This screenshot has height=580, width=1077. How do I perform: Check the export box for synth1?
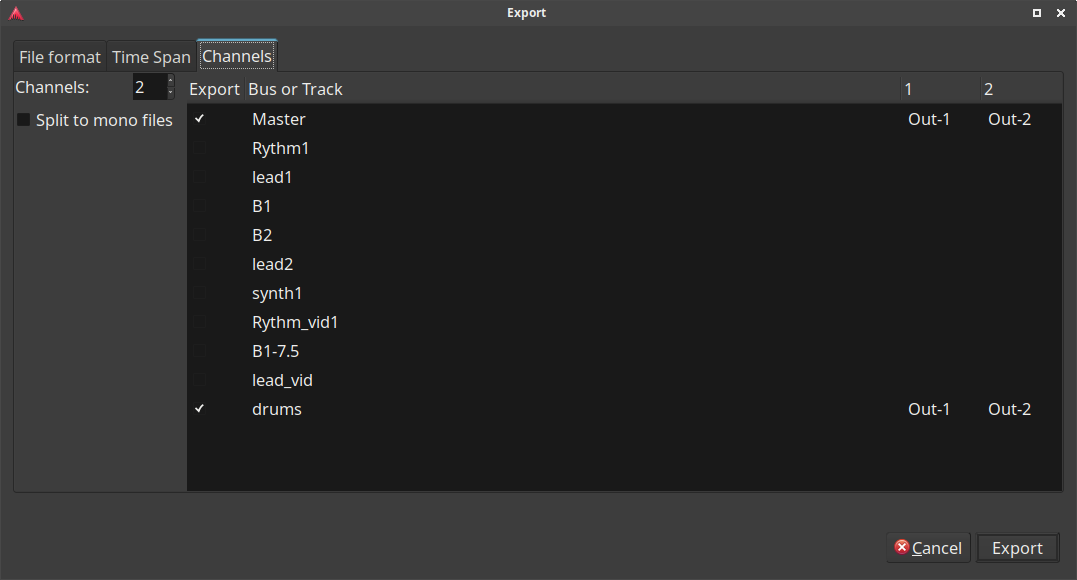coord(200,293)
